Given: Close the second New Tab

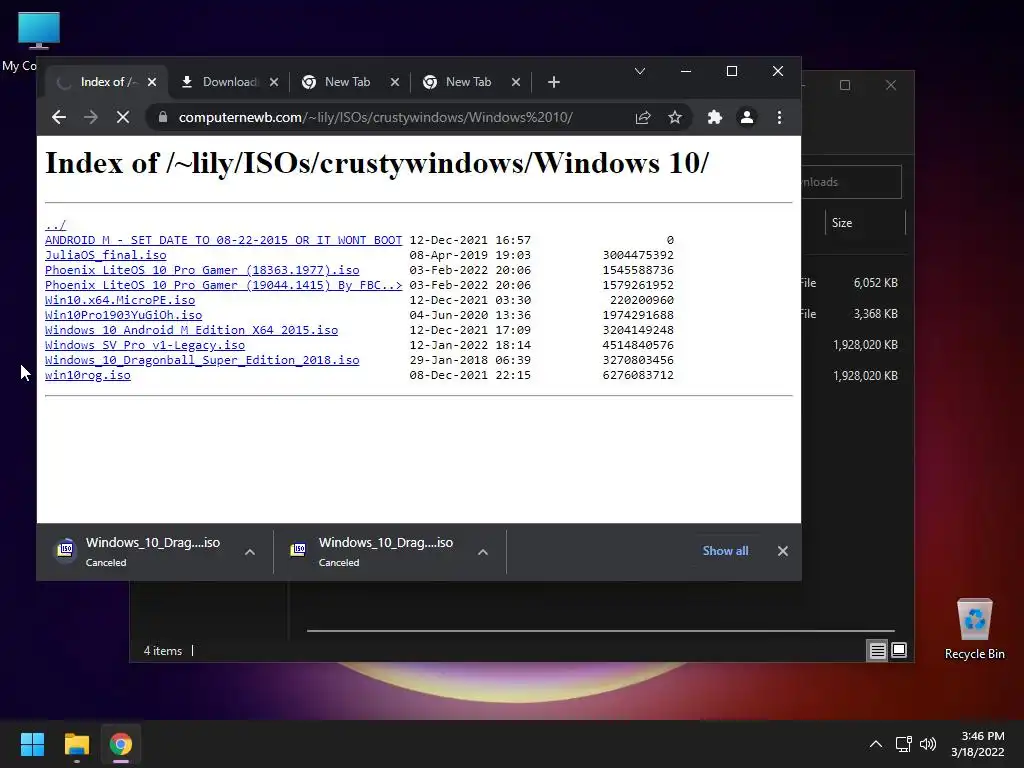Looking at the screenshot, I should [x=516, y=82].
